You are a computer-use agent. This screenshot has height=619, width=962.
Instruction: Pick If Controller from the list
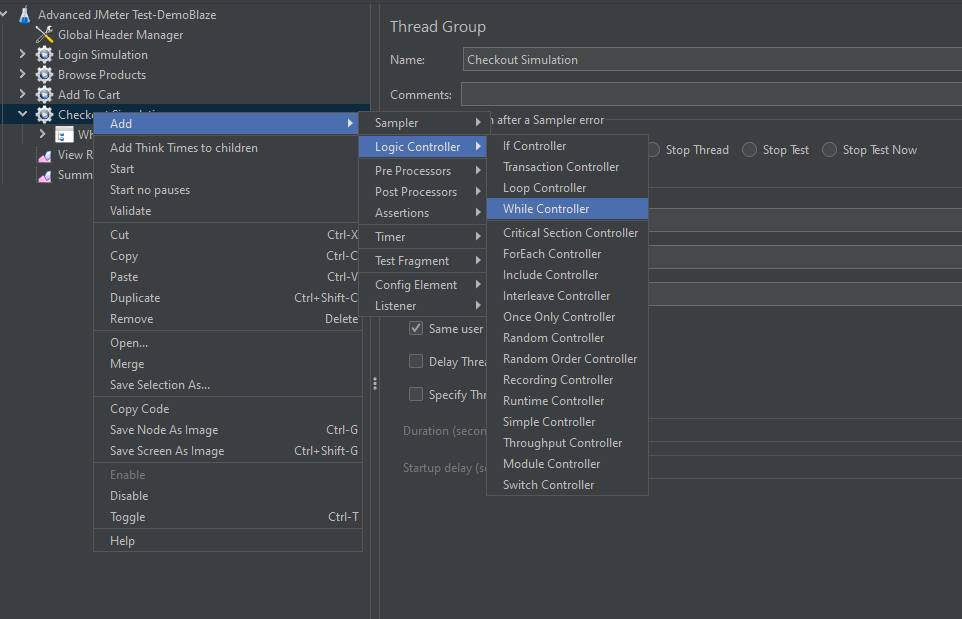[567, 146]
